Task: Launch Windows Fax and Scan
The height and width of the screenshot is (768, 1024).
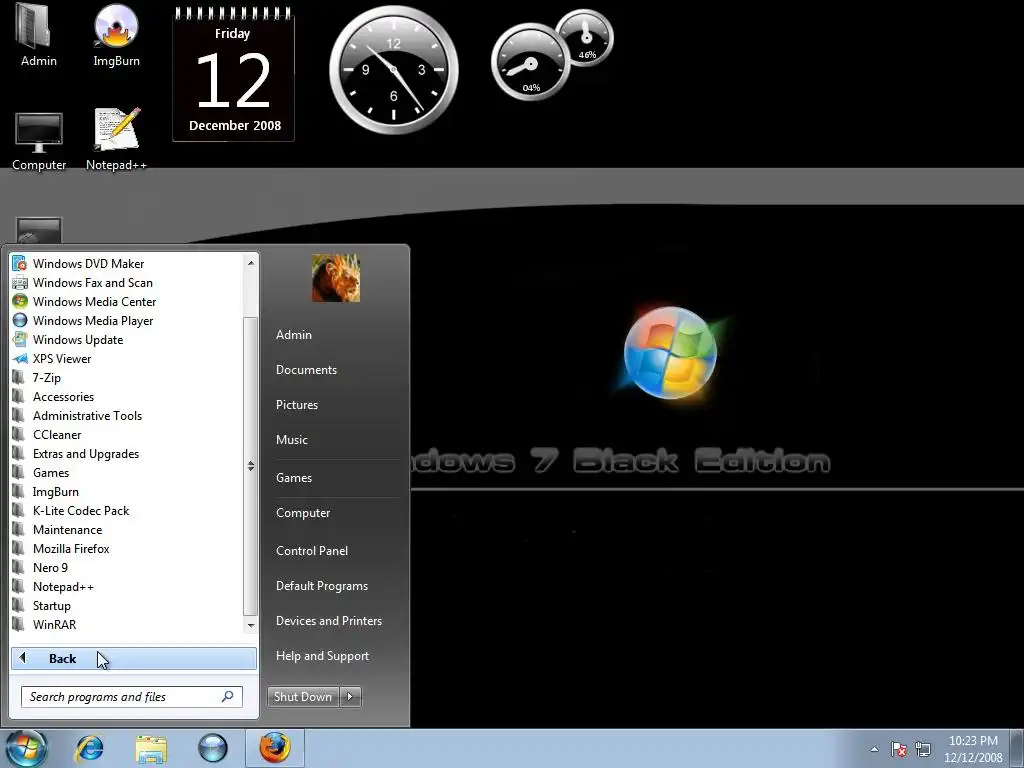Action: tap(83, 283)
